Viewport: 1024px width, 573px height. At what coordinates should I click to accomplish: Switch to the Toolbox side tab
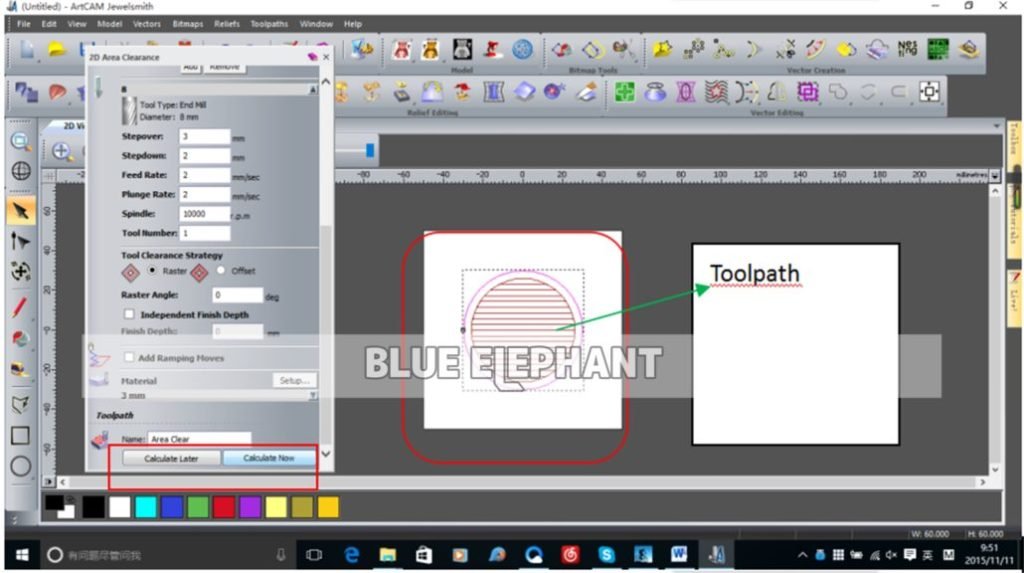tap(1014, 139)
